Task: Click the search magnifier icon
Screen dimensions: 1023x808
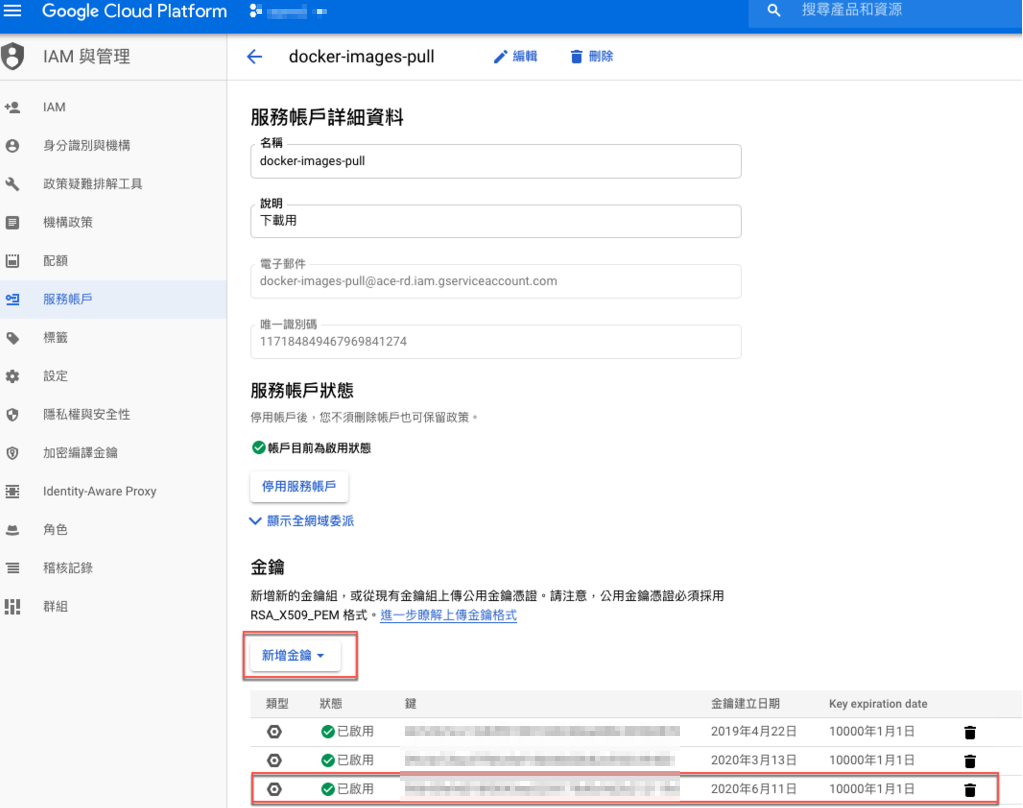Action: click(x=773, y=10)
